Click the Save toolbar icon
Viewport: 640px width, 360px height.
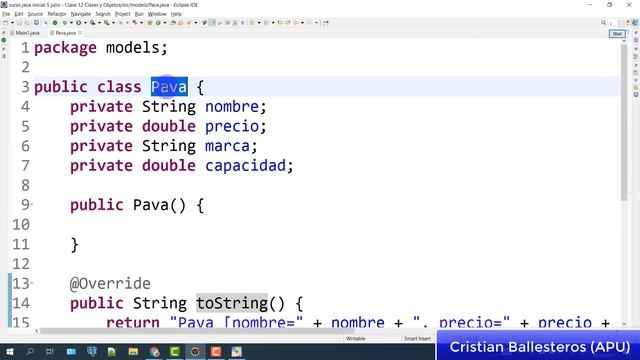point(19,23)
